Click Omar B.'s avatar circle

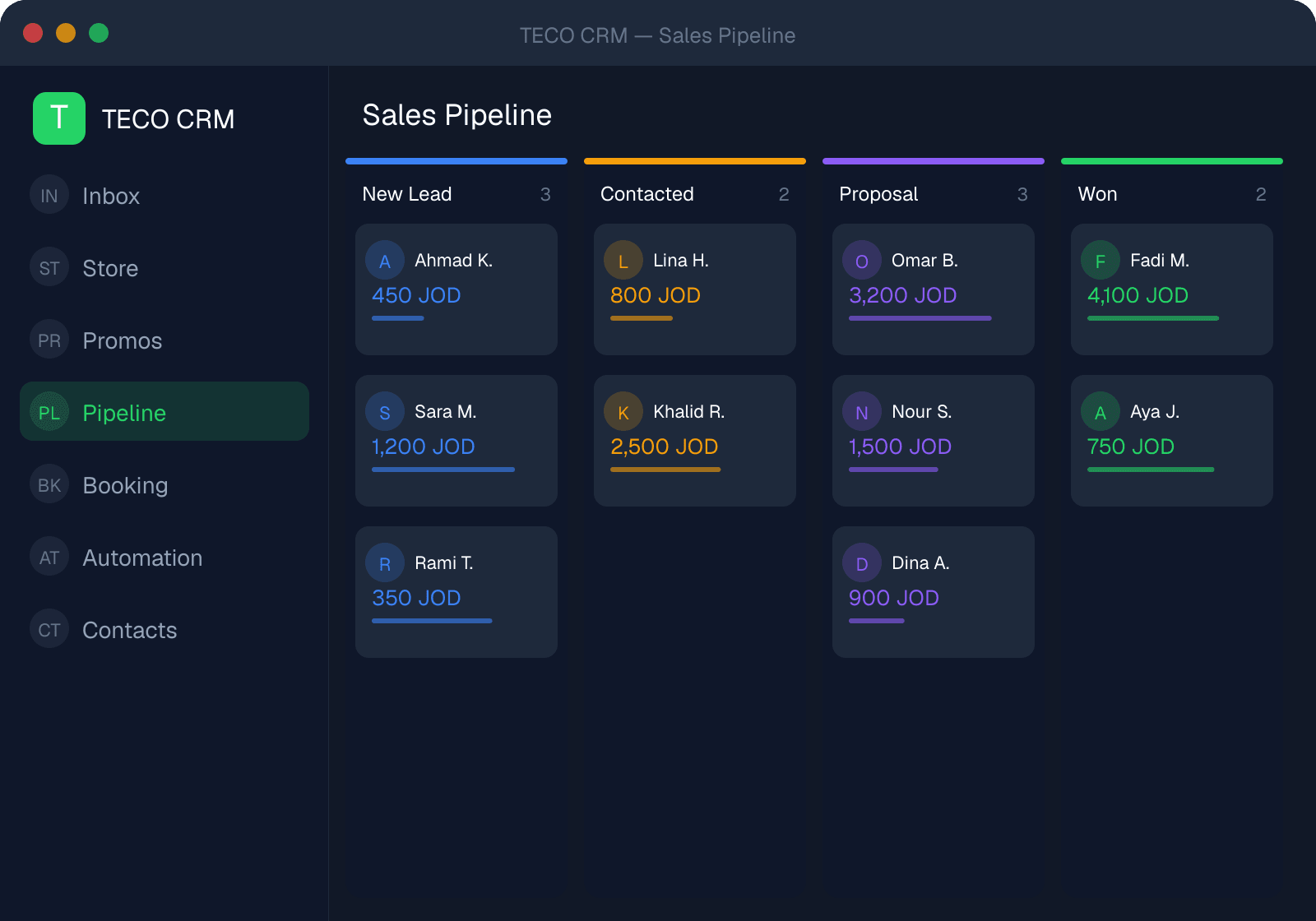[862, 261]
